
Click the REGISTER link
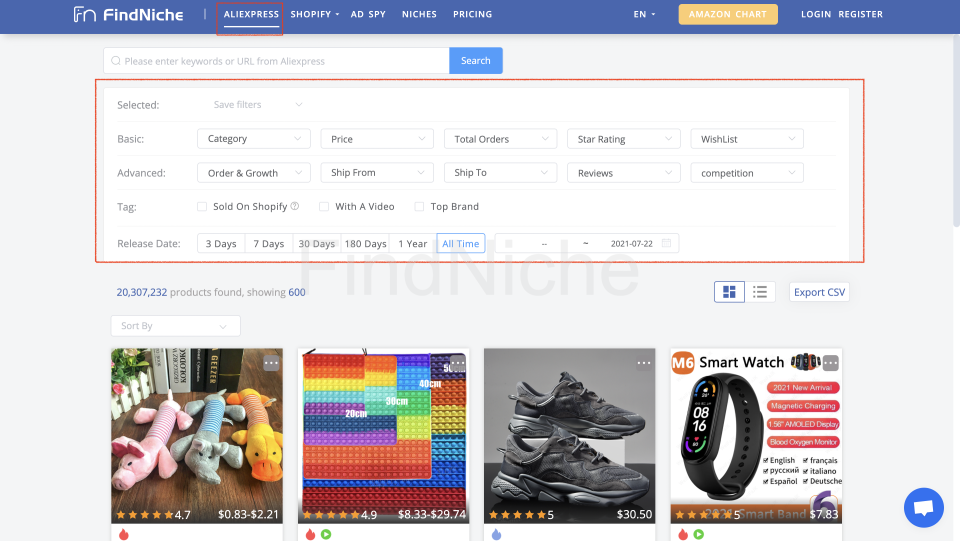[861, 14]
